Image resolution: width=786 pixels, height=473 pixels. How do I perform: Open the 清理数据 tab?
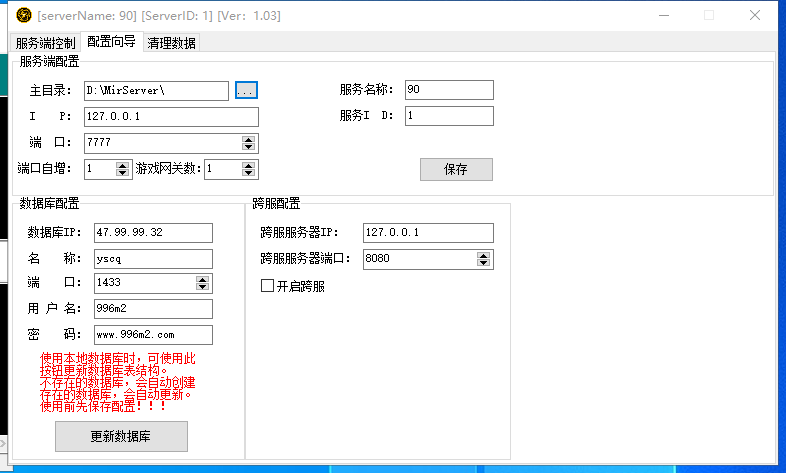coord(172,43)
